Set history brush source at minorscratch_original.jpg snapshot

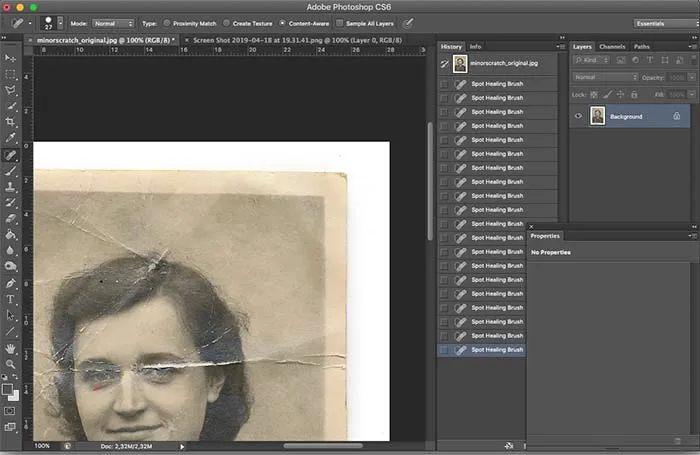pos(444,63)
